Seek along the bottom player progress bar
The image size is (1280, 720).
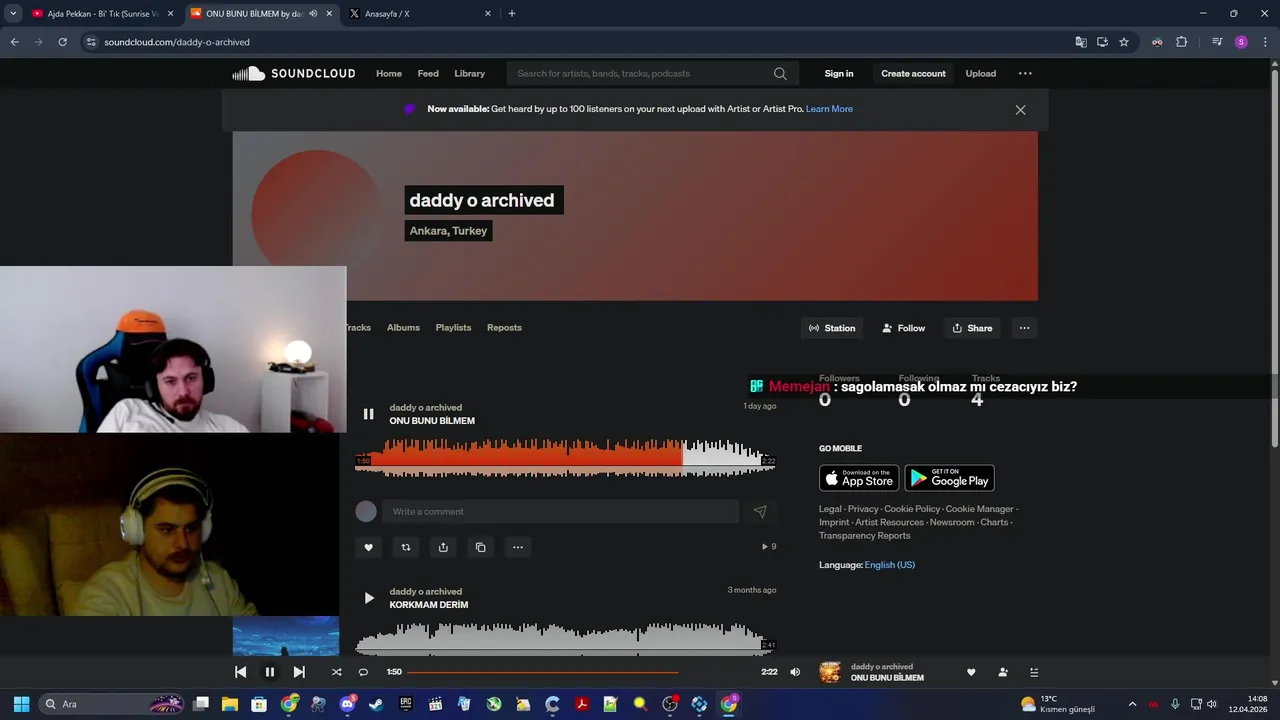coord(581,672)
